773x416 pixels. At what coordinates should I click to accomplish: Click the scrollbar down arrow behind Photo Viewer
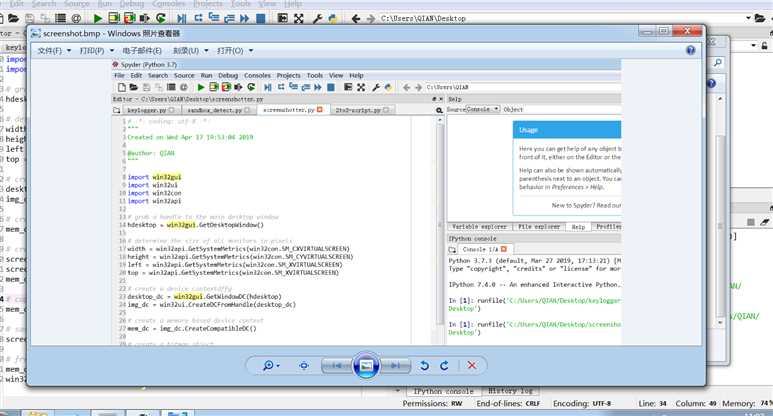point(720,322)
